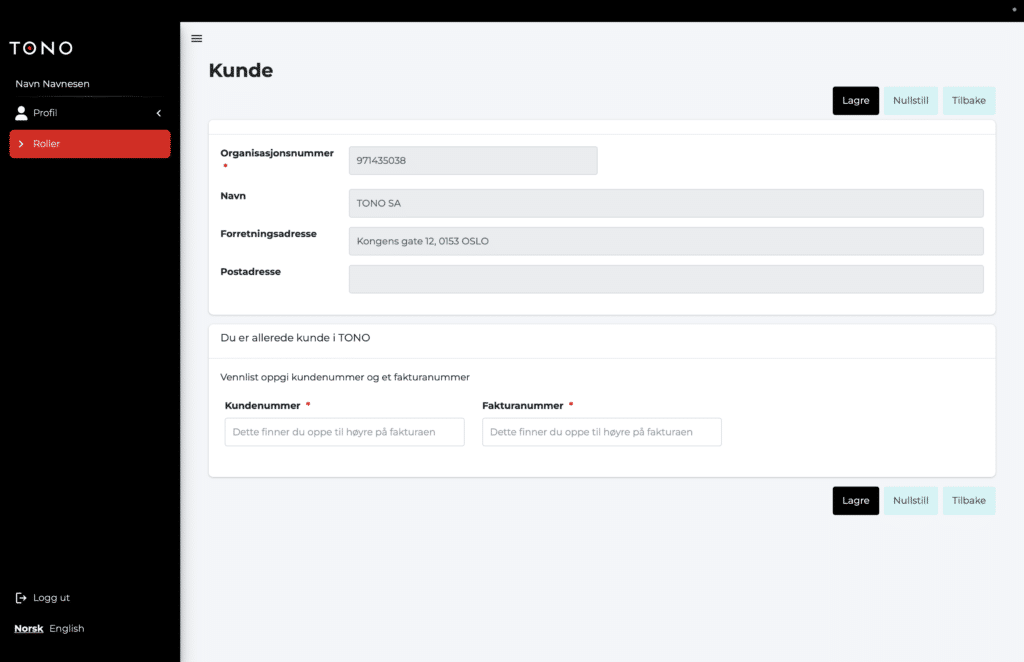Click the Fakturanummer label
Image resolution: width=1024 pixels, height=662 pixels.
click(522, 405)
